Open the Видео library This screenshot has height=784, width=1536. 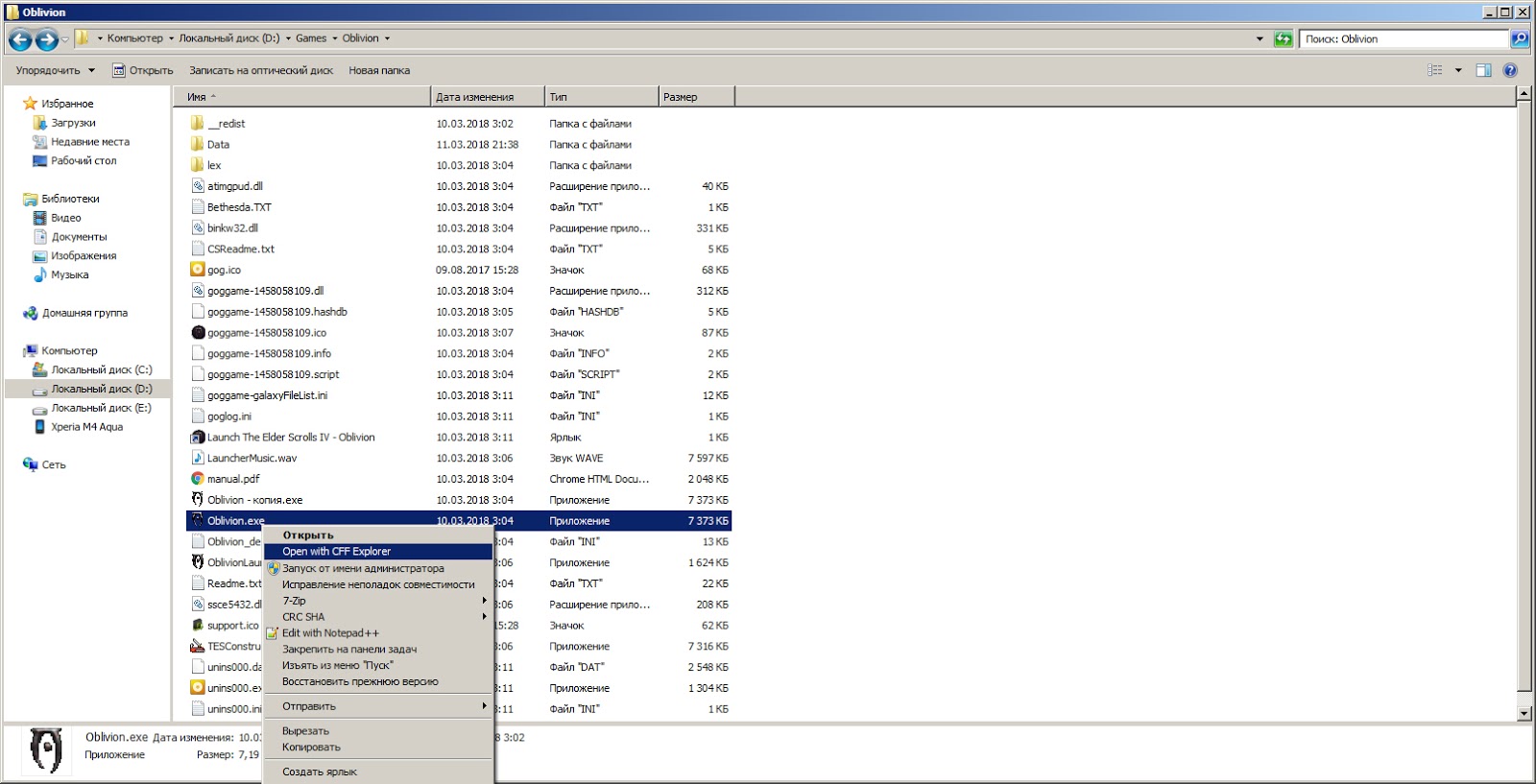65,218
